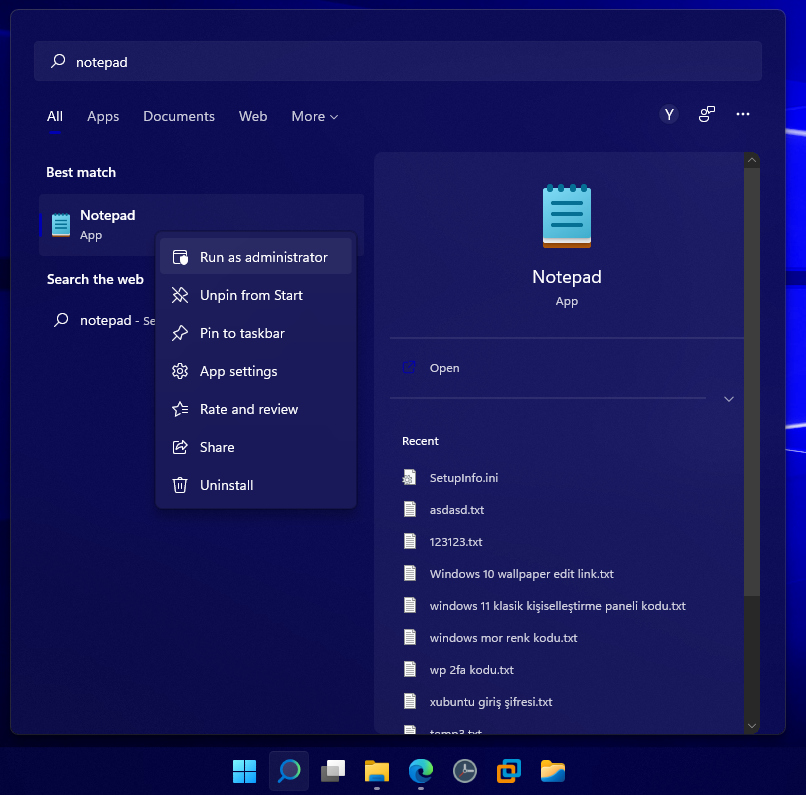Click the preview pane vertical scrollbar thumb

click(752, 382)
